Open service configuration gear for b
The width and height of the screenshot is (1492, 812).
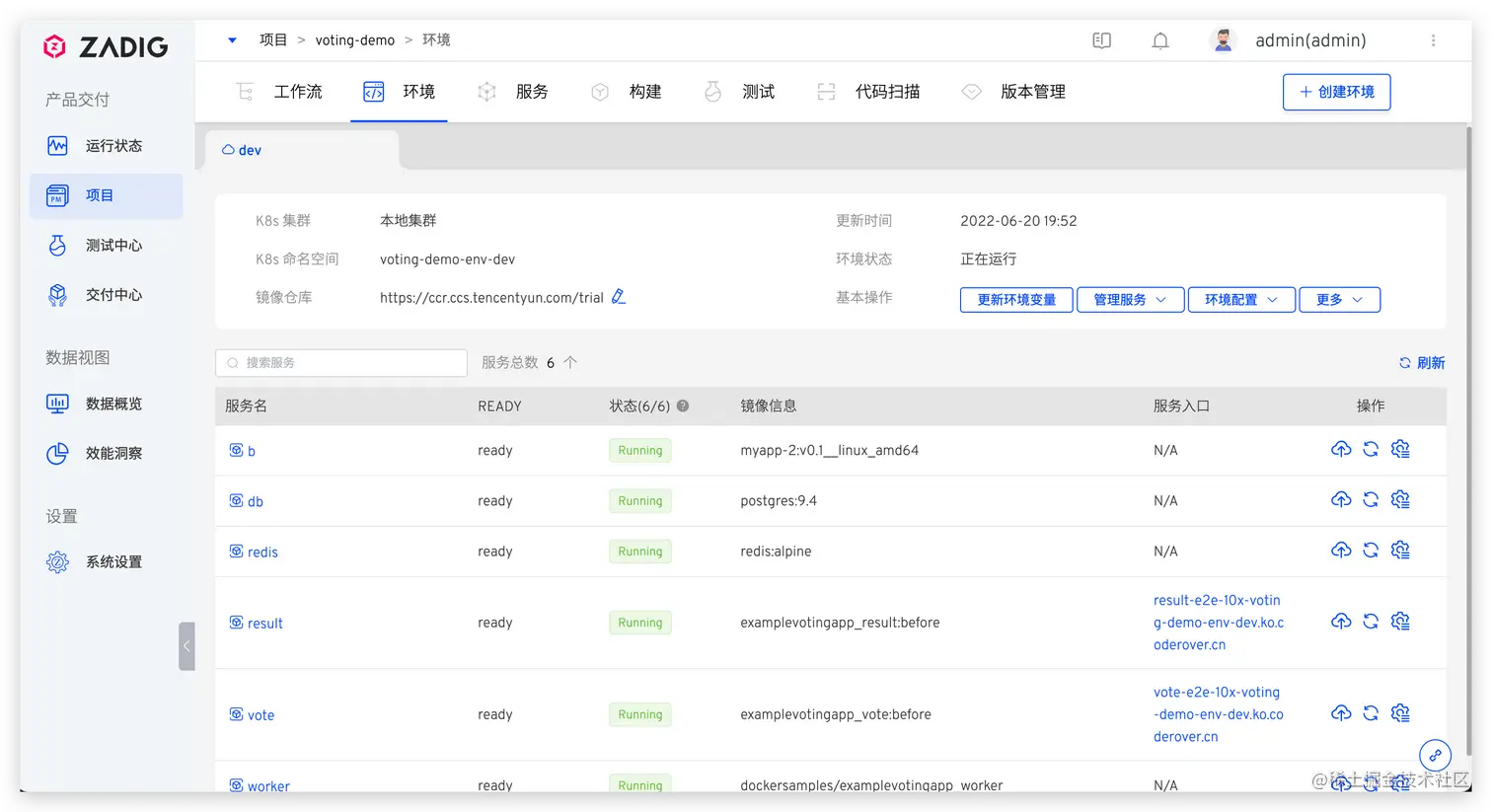(x=1400, y=449)
